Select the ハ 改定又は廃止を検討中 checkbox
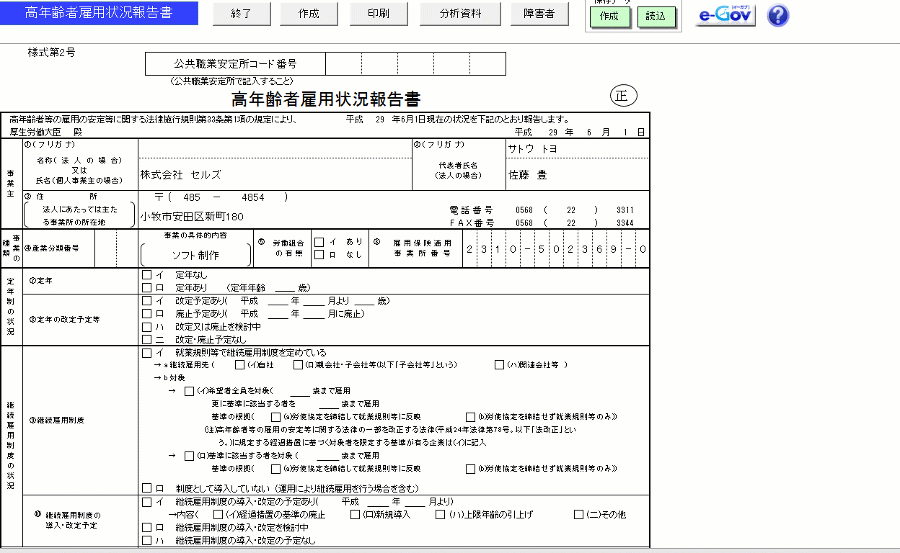 click(146, 327)
